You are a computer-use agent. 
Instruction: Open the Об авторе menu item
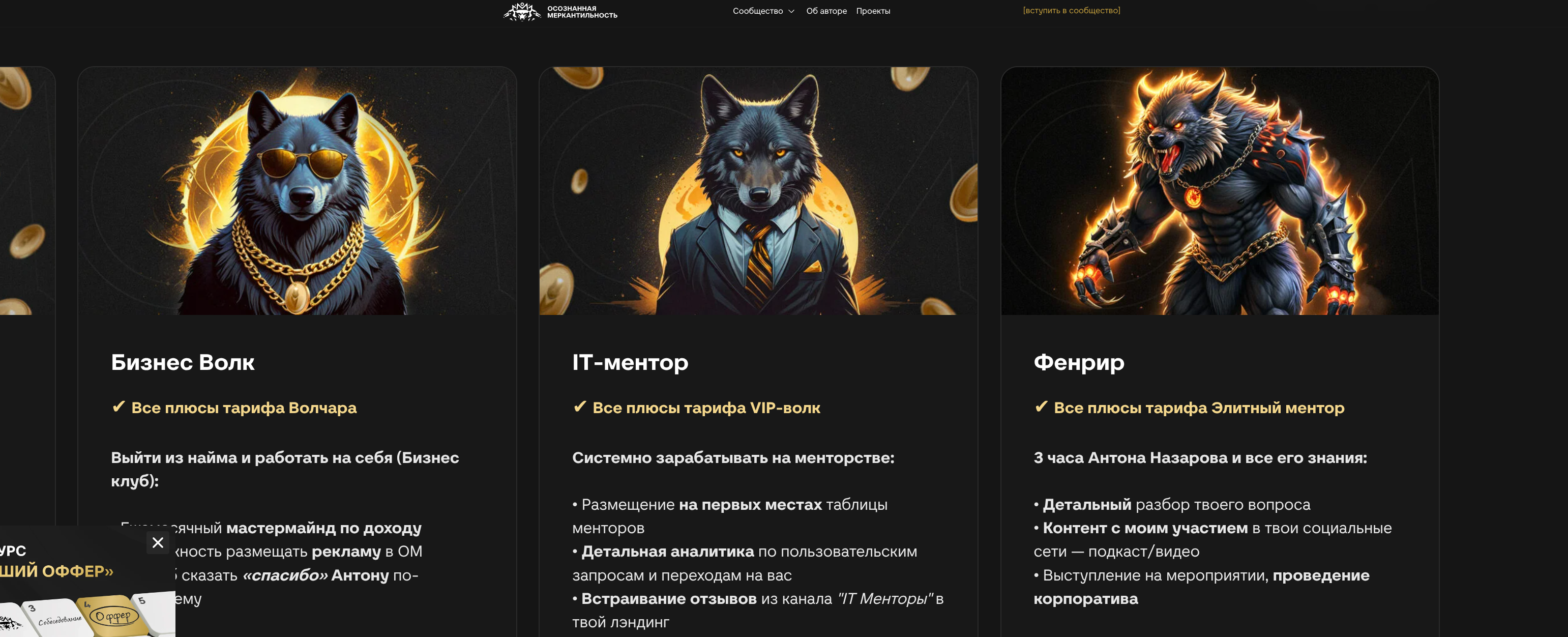coord(826,11)
